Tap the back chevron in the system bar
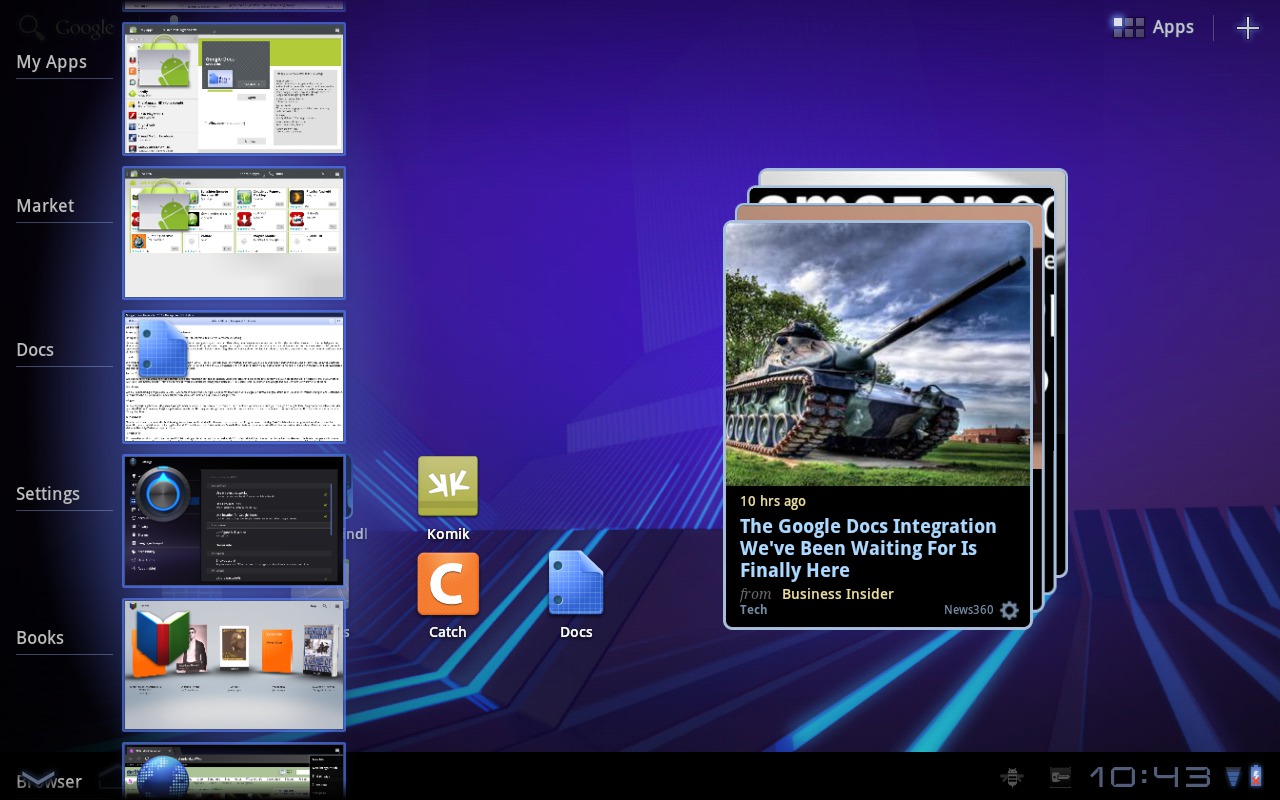This screenshot has height=800, width=1280. (x=37, y=778)
